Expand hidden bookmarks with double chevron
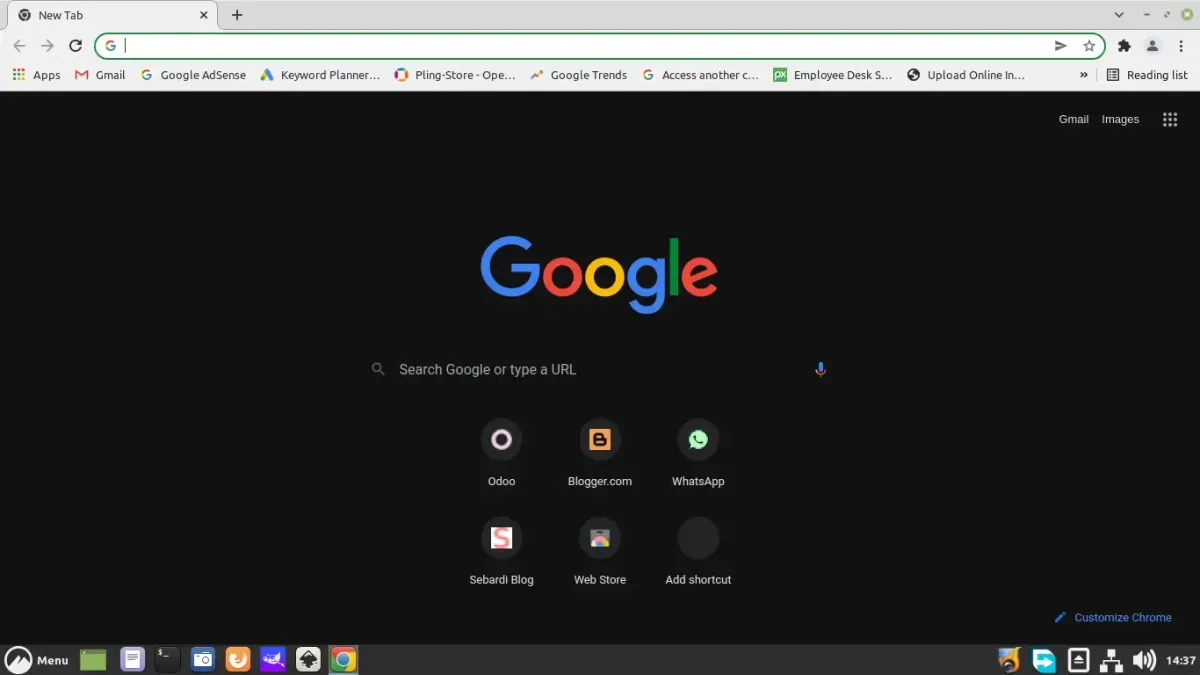Image resolution: width=1200 pixels, height=675 pixels. pyautogui.click(x=1084, y=75)
